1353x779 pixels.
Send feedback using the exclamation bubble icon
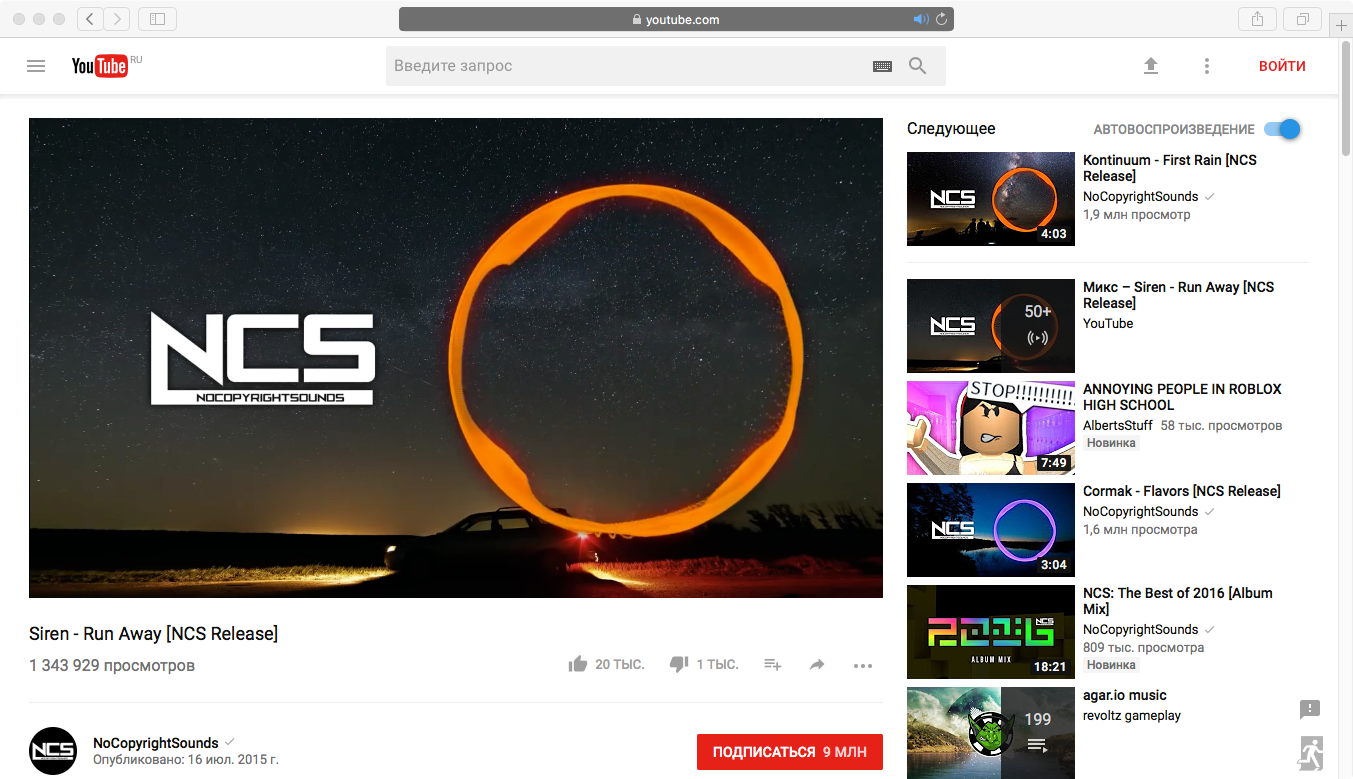[x=1310, y=709]
